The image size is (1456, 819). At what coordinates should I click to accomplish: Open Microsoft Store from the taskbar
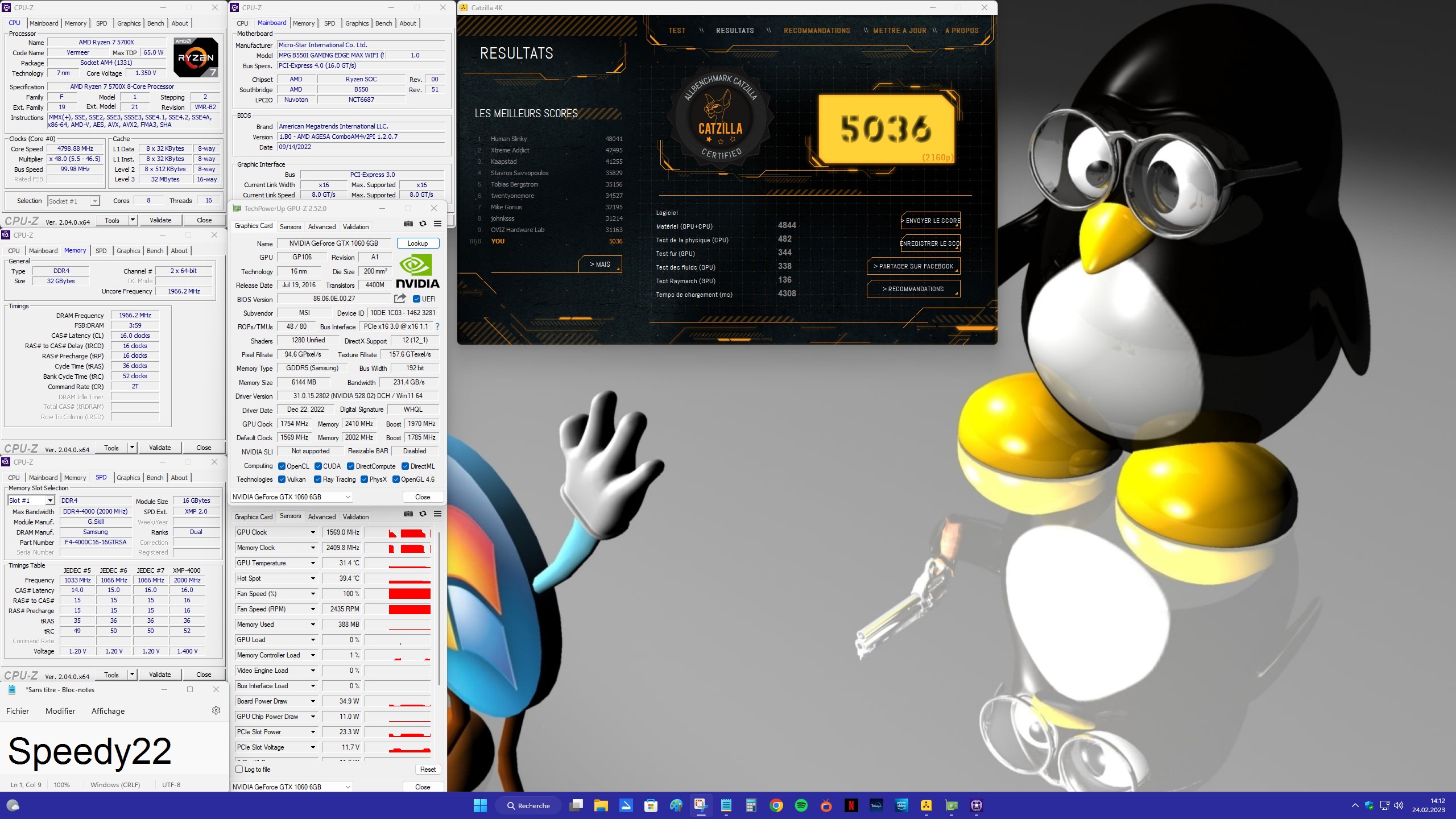point(651,805)
